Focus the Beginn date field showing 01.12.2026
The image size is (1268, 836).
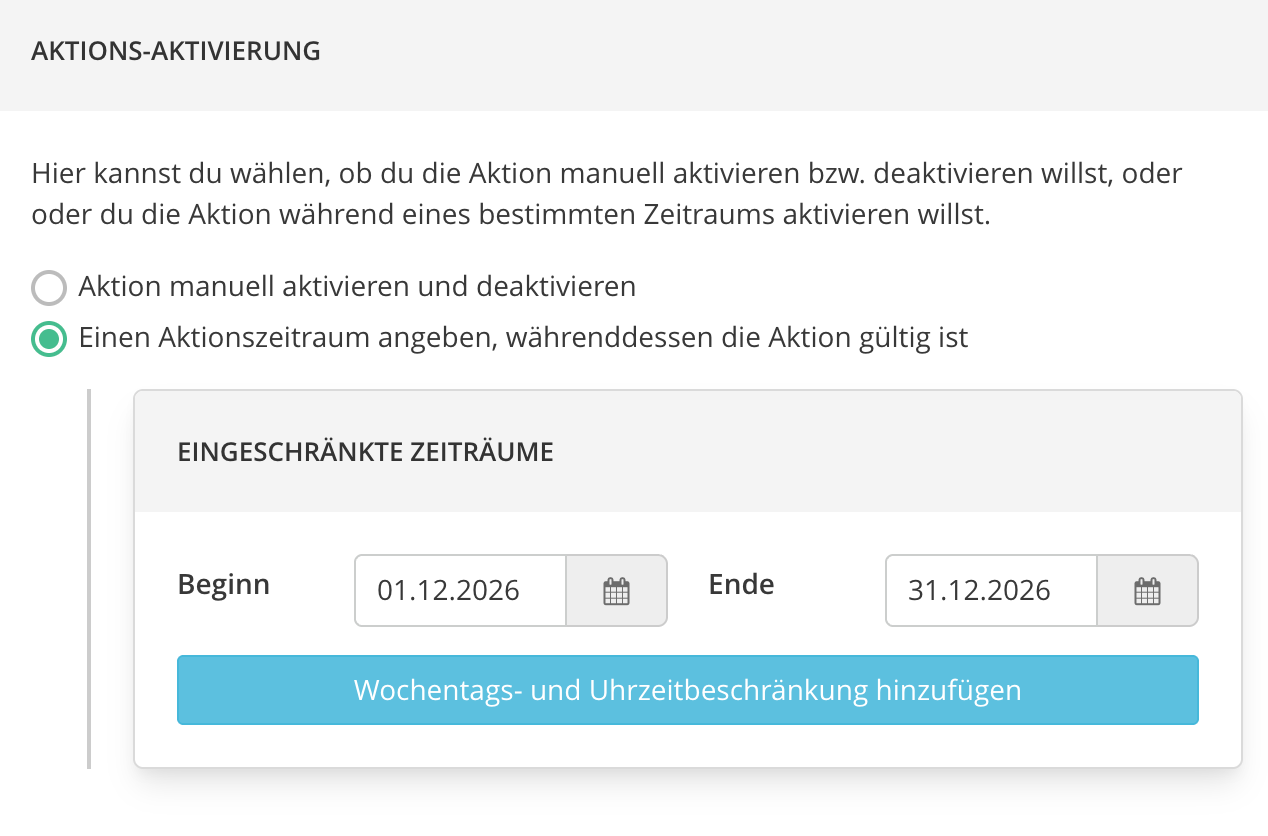pyautogui.click(x=460, y=591)
